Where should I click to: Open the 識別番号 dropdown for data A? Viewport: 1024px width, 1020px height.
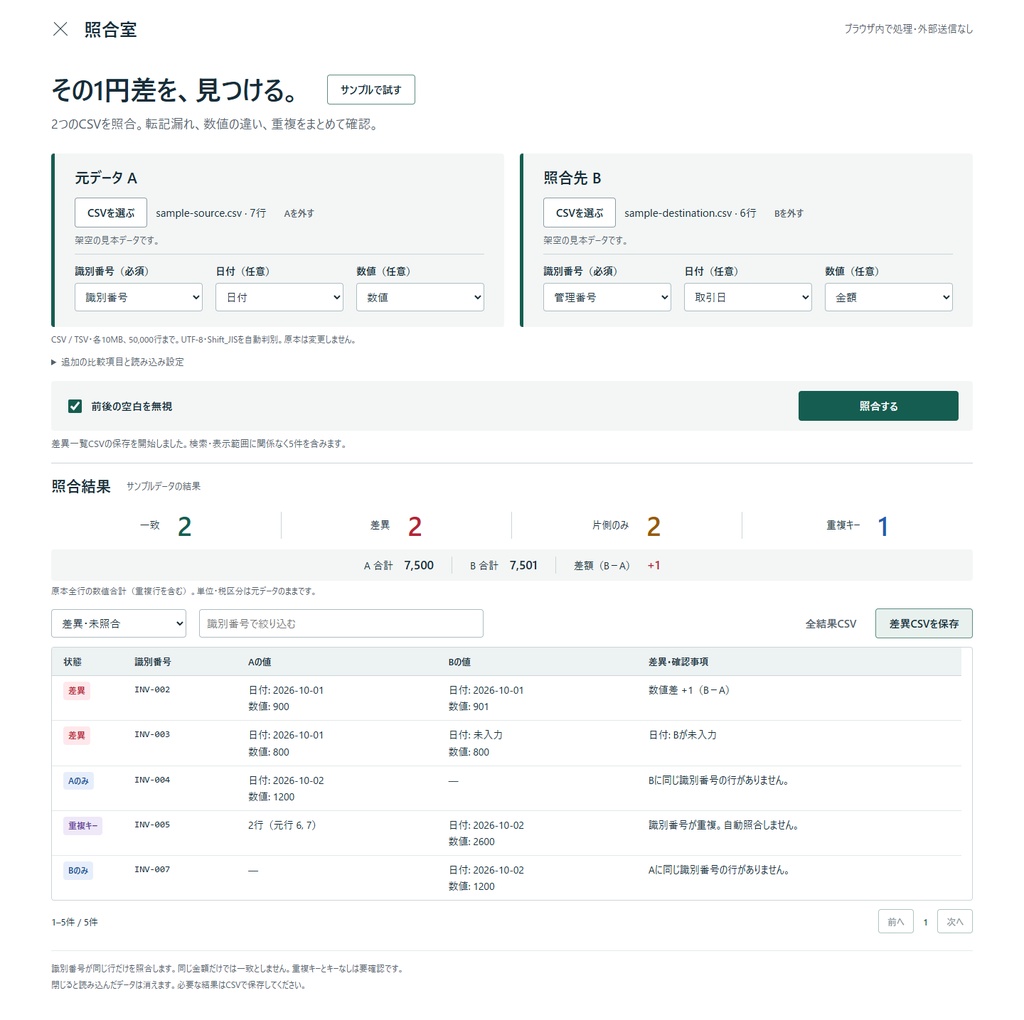[x=138, y=297]
